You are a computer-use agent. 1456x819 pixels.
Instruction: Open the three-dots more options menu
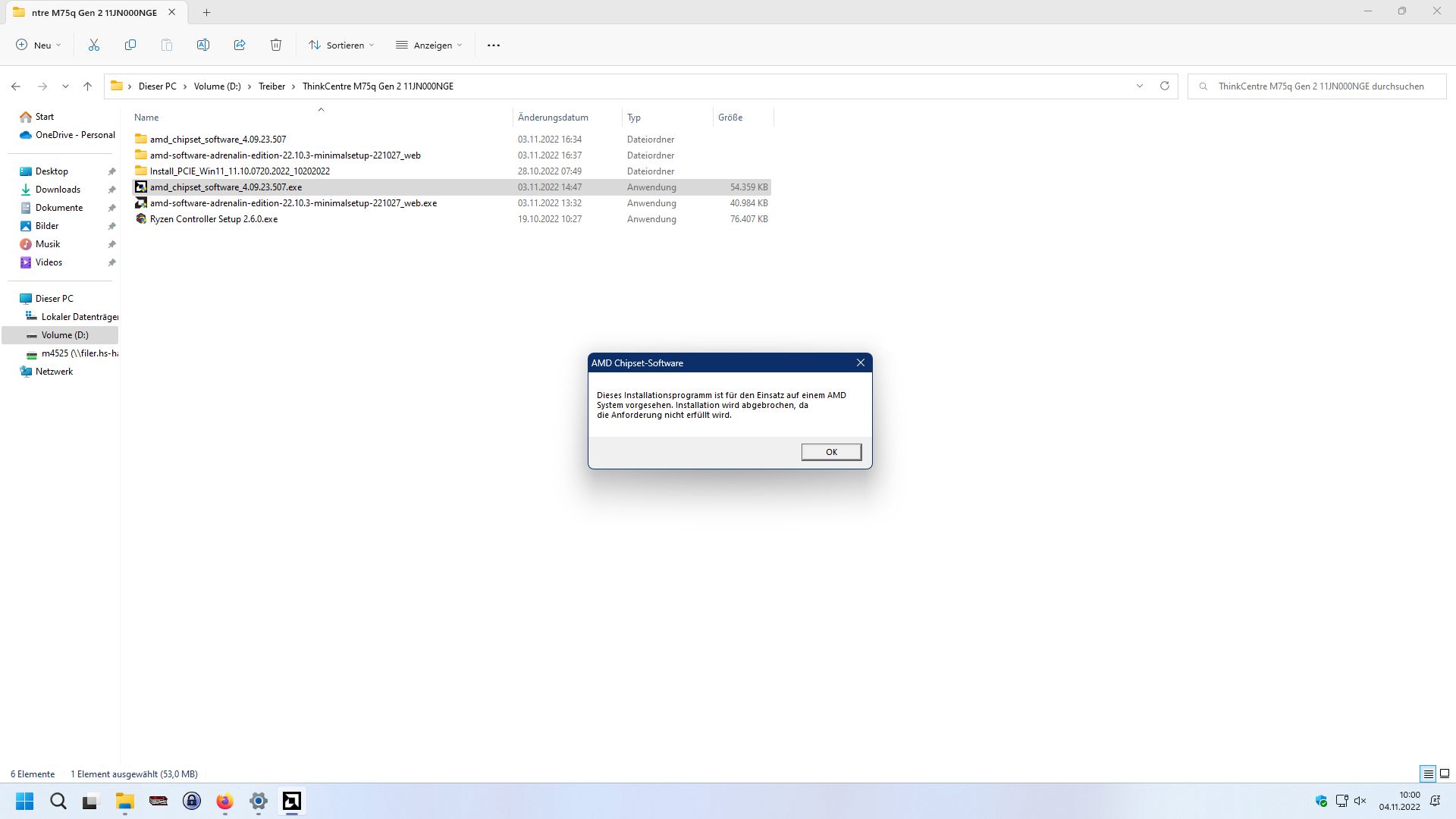click(494, 45)
